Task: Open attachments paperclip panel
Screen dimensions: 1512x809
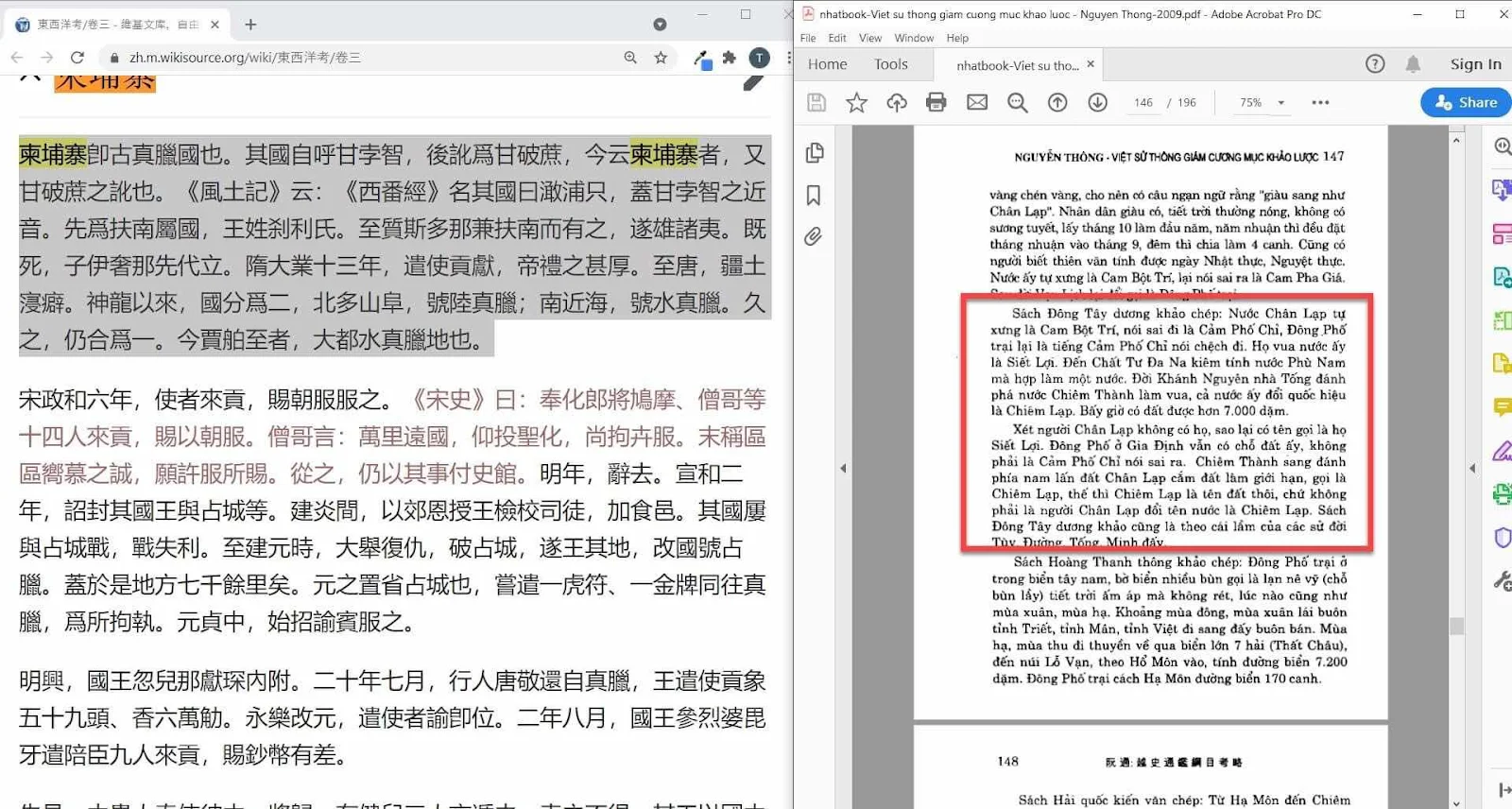Action: coord(813,236)
